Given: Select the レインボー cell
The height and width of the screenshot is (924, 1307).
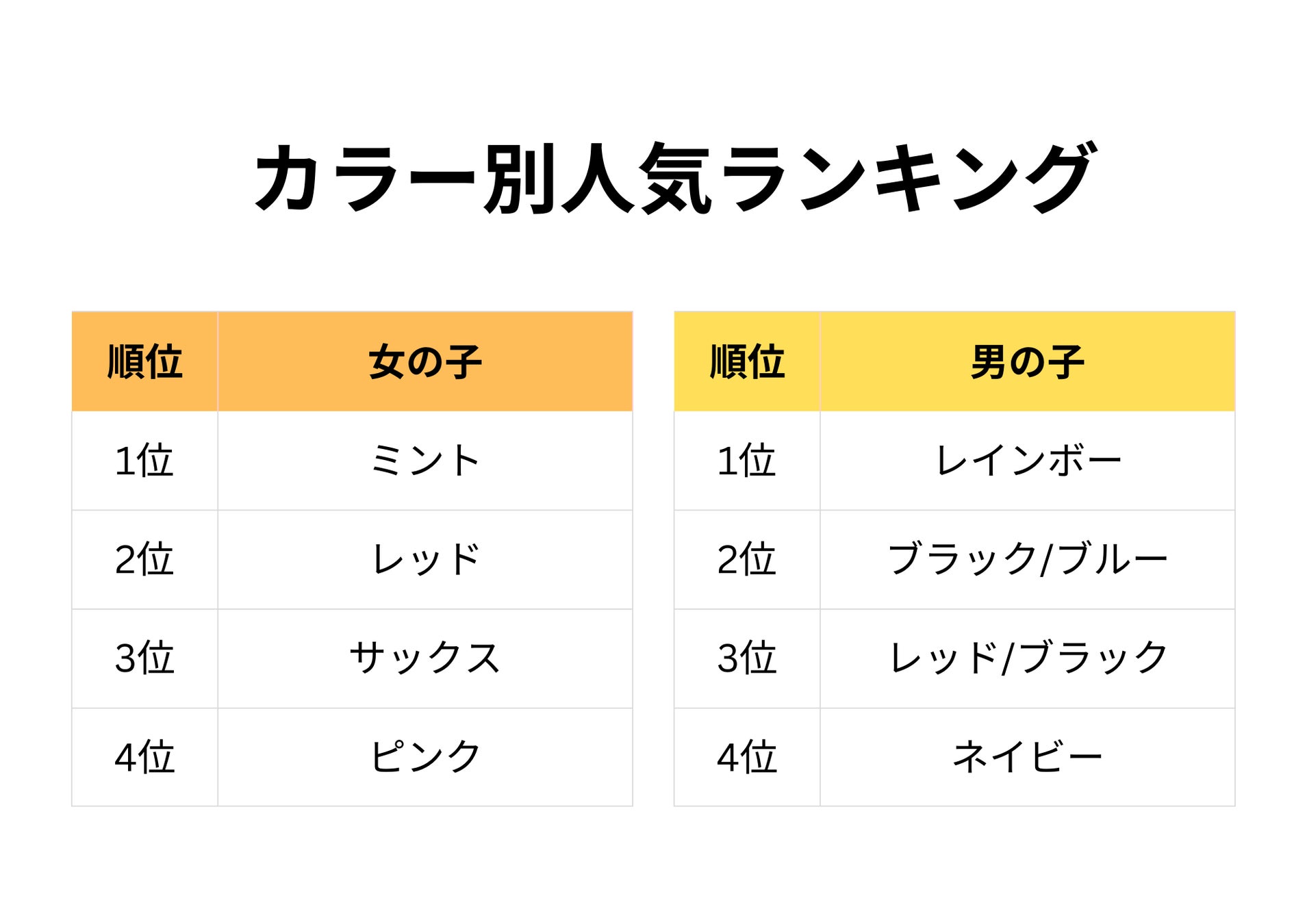Looking at the screenshot, I should (1028, 461).
